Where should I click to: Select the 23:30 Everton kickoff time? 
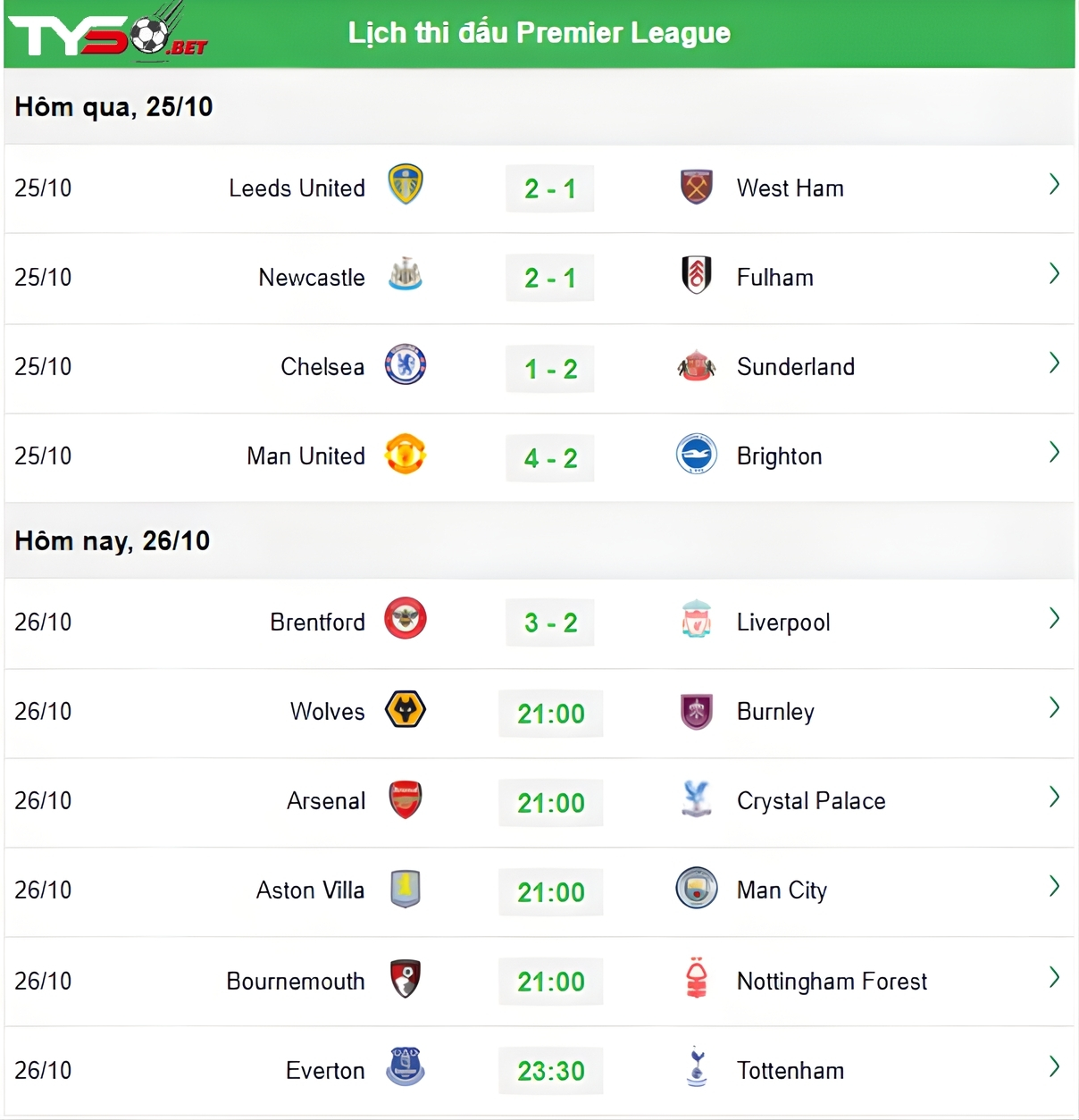pos(550,1071)
